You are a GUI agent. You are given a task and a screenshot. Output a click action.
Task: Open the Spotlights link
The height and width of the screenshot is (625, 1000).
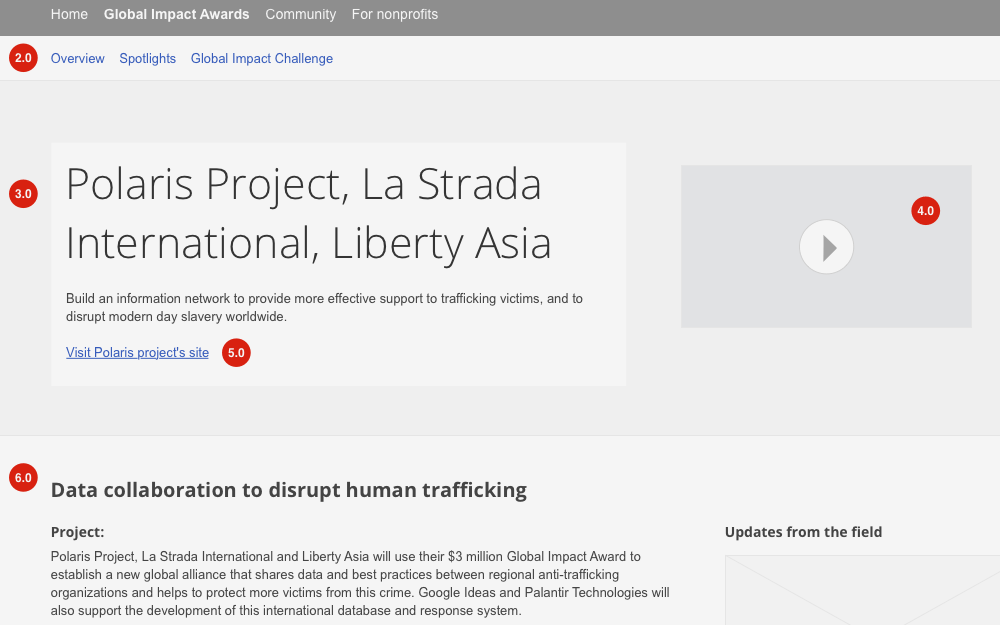147,58
